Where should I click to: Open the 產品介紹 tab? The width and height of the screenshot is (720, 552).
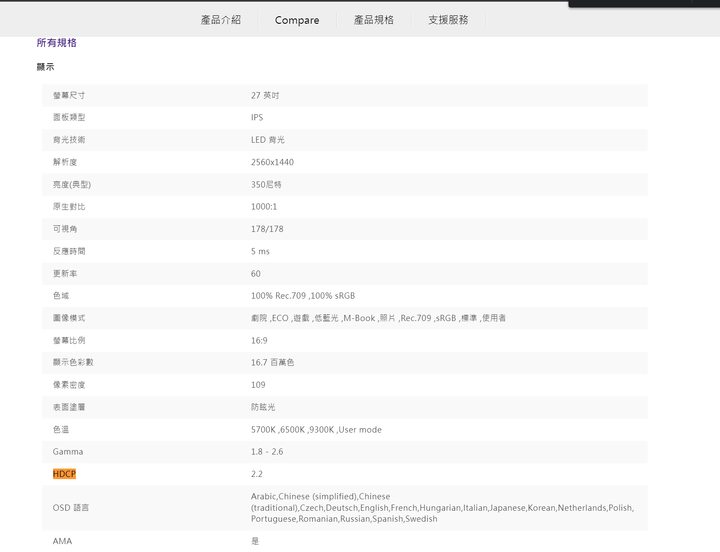(x=220, y=20)
